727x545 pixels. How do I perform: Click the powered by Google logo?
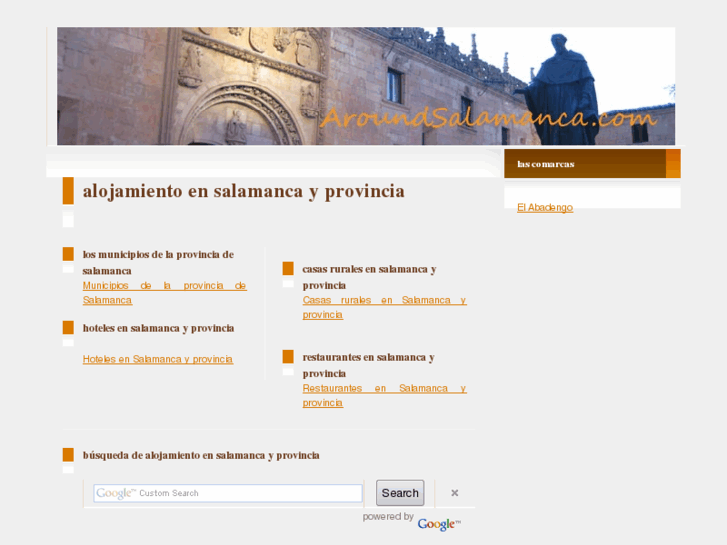coord(439,524)
